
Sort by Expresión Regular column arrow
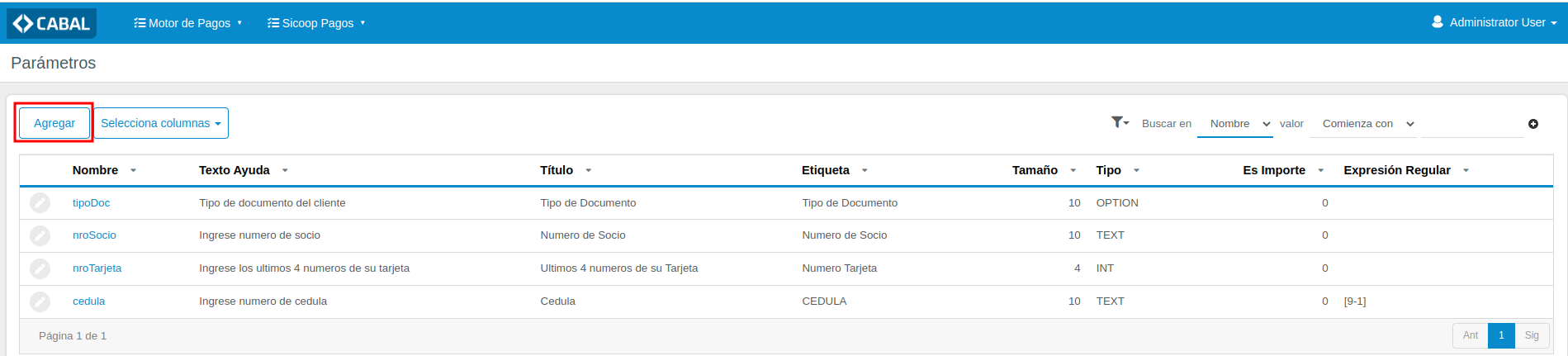pyautogui.click(x=1466, y=170)
